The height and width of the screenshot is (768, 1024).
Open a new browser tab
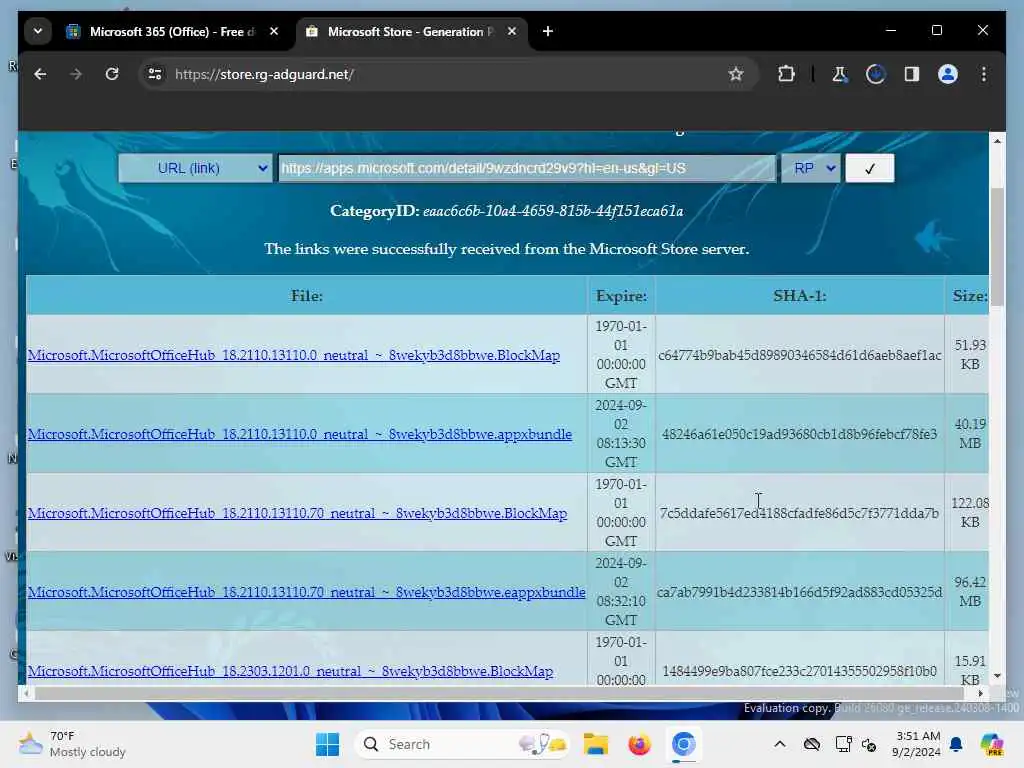click(548, 31)
